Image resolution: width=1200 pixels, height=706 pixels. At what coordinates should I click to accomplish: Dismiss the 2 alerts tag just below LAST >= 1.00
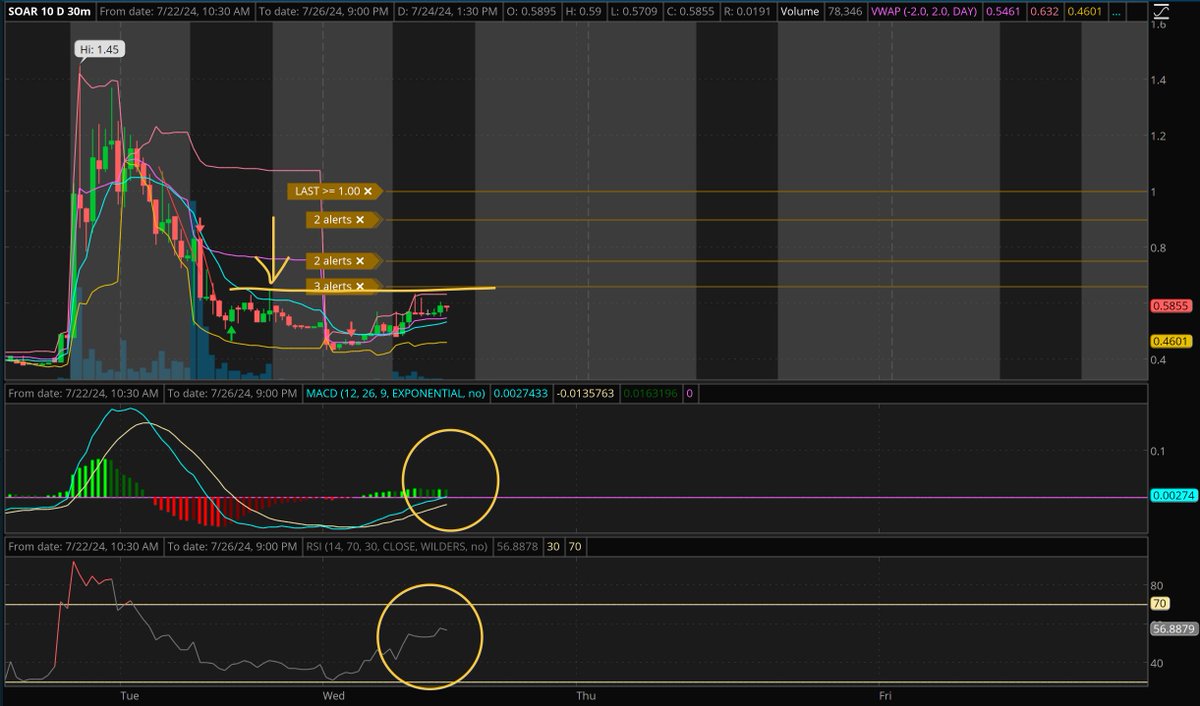click(360, 219)
